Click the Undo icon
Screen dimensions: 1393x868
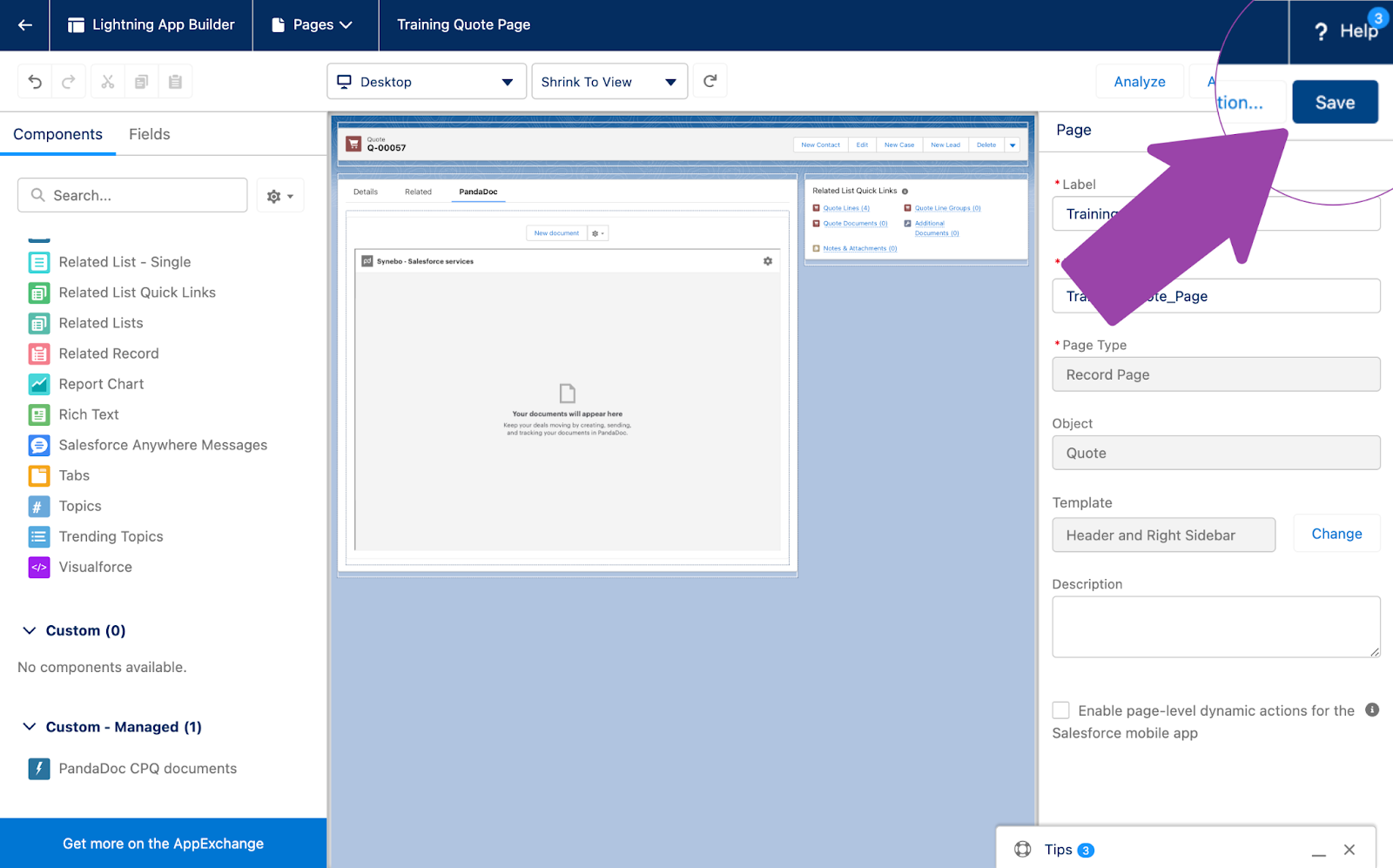tap(35, 82)
